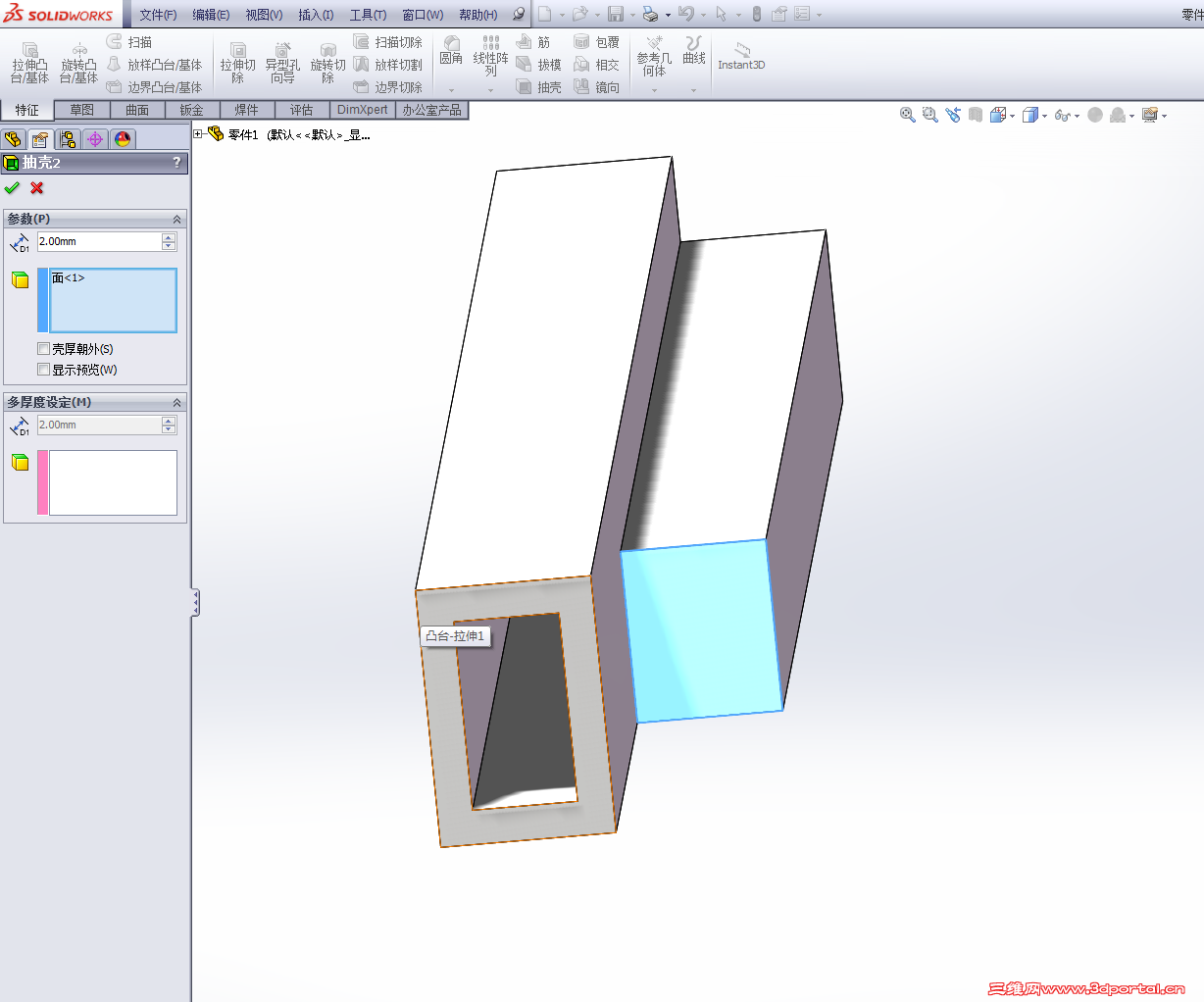Choose the 拔模 draft tool
Screen dimensions: 1204x1002
[539, 65]
